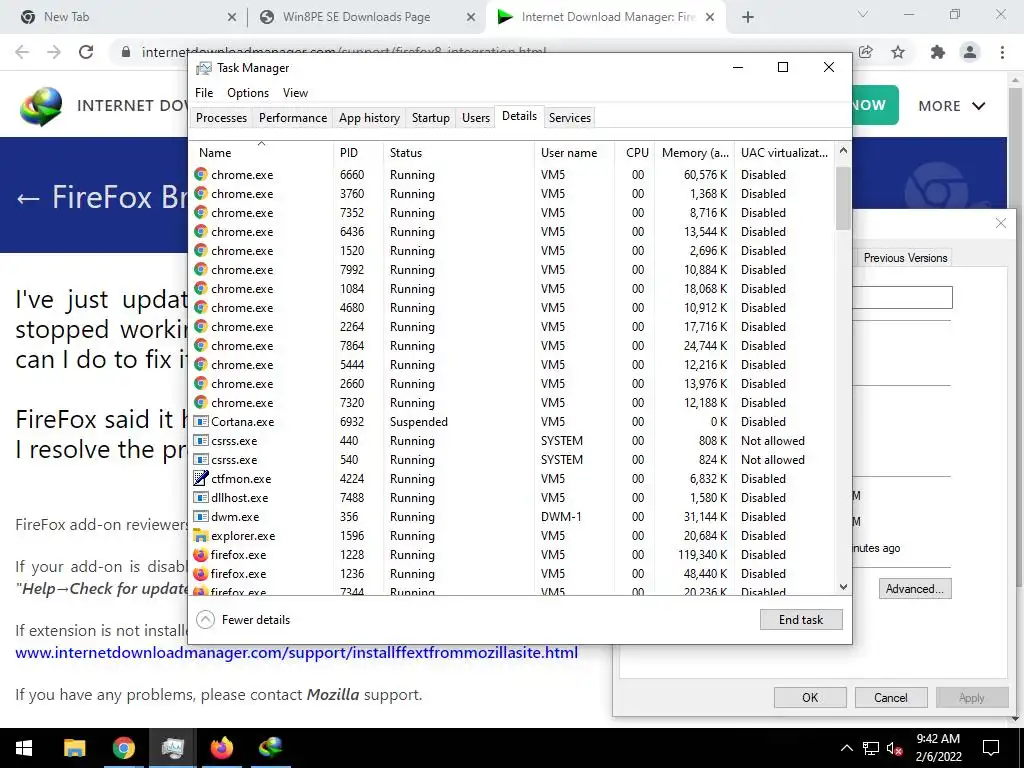
Task: Click Chrome back navigation arrow
Action: [x=22, y=52]
